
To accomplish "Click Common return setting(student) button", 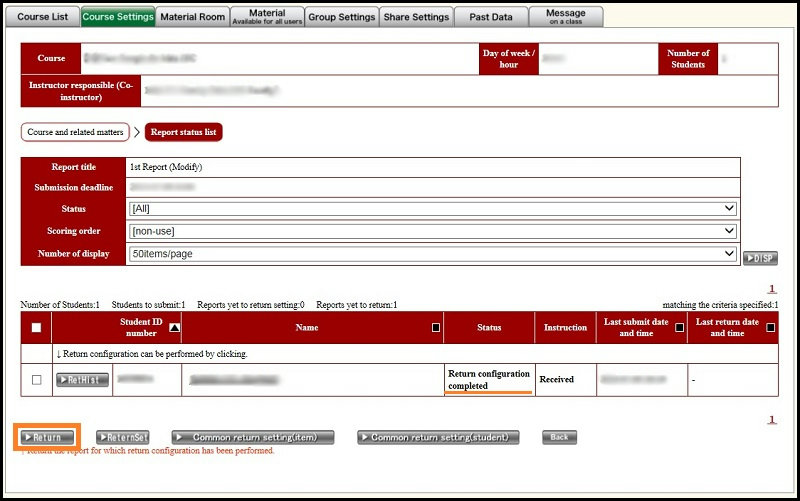I will [439, 437].
